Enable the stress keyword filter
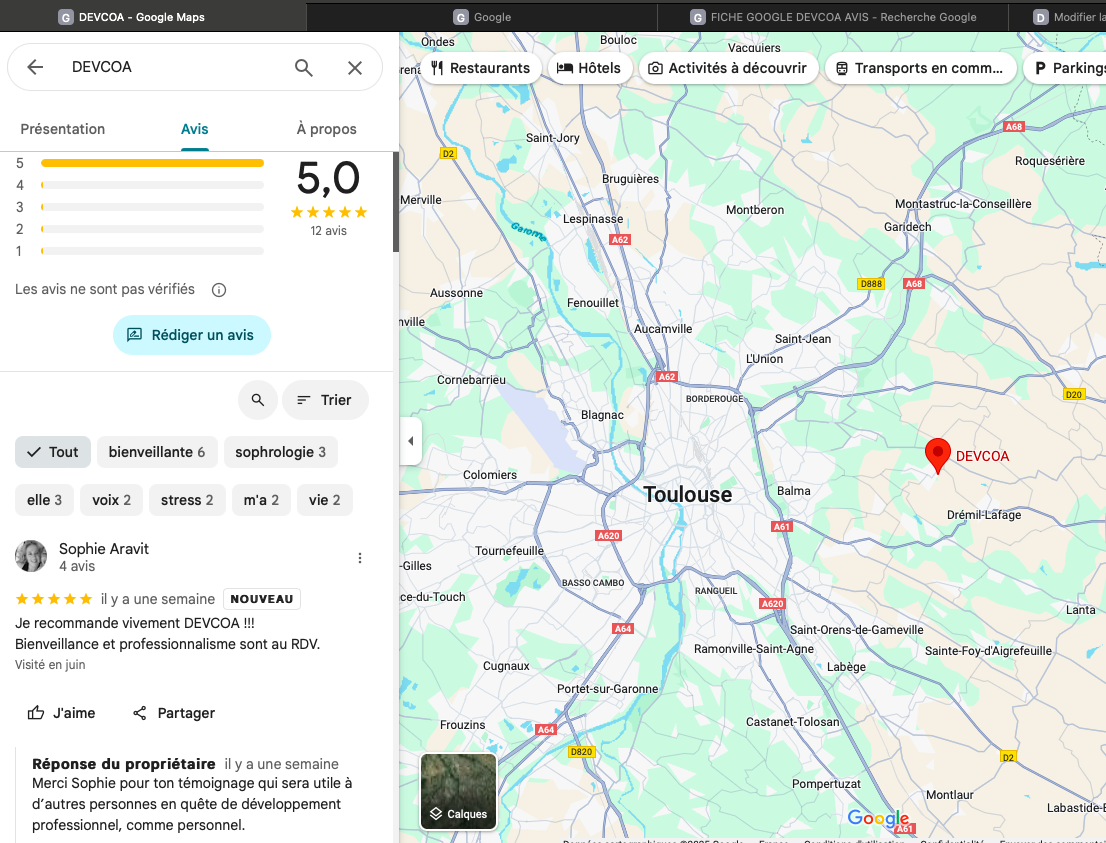 click(187, 500)
